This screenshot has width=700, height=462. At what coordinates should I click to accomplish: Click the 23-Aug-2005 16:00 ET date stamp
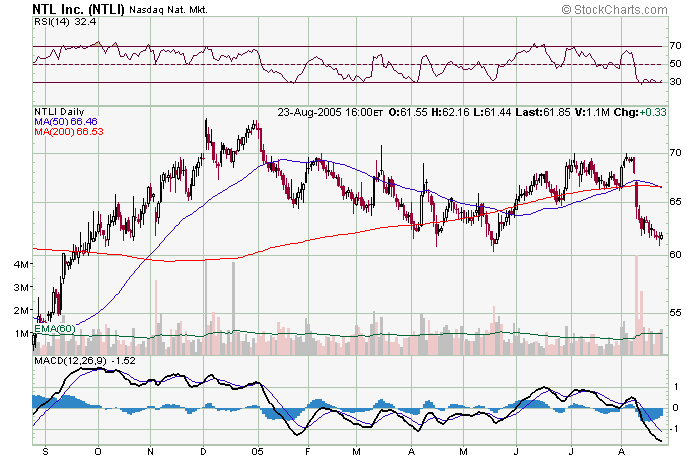(x=330, y=112)
